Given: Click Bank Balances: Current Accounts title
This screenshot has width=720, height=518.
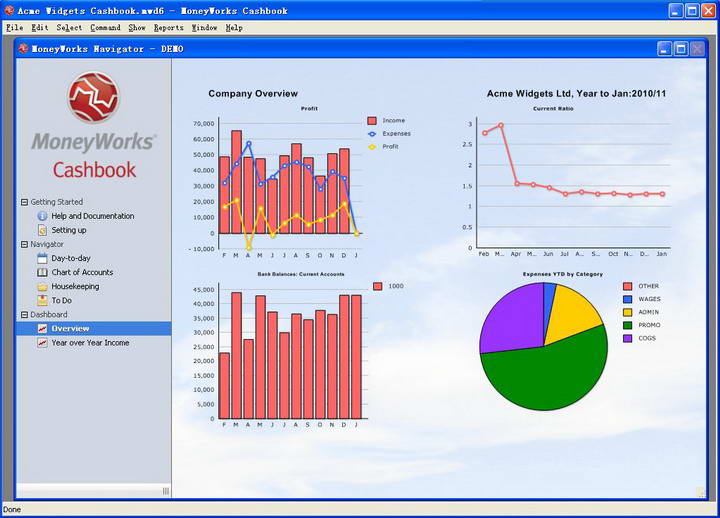Looking at the screenshot, I should (x=301, y=274).
